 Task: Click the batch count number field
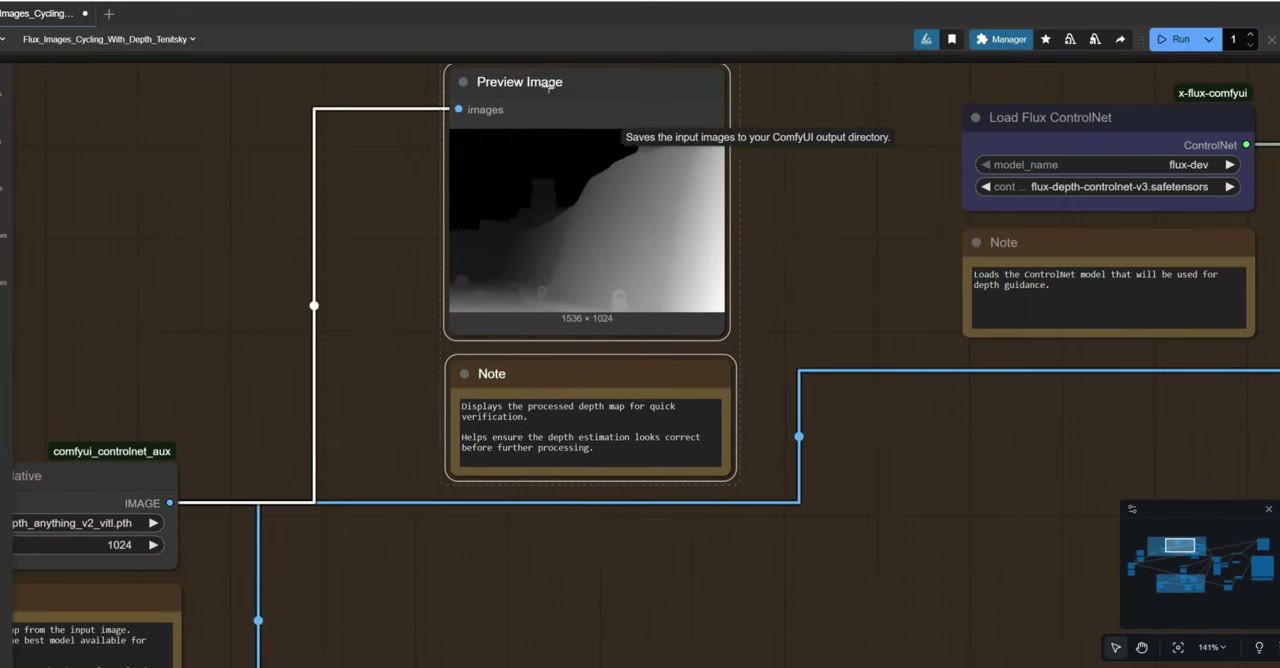[1234, 39]
